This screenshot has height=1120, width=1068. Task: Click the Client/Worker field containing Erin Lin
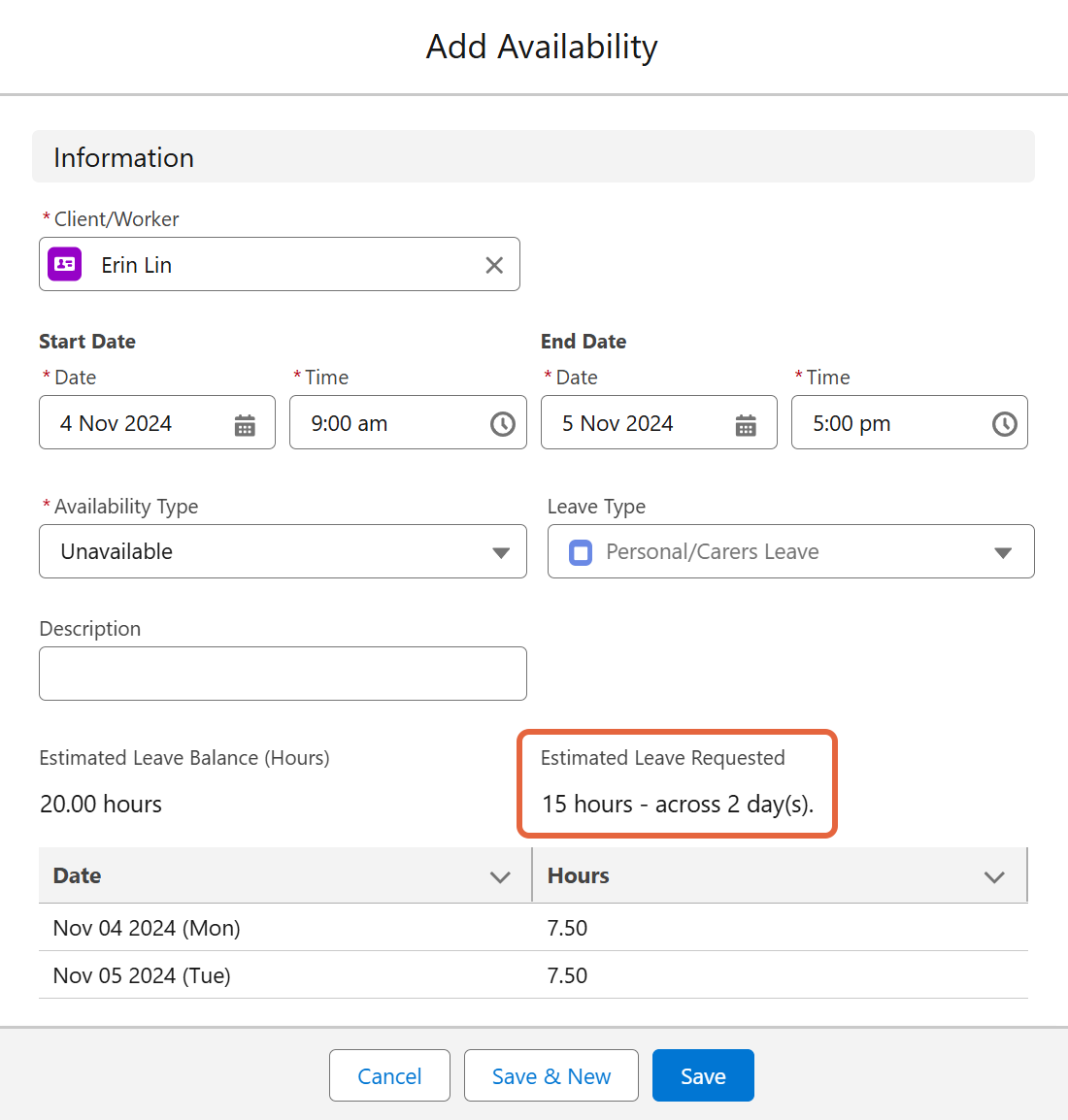point(282,265)
